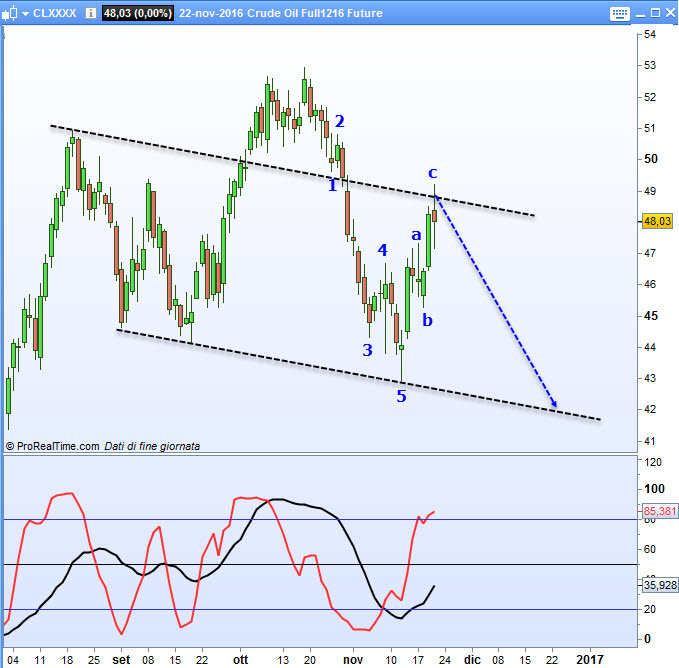Click the 100 level on indicator scale
The height and width of the screenshot is (668, 679).
[654, 489]
